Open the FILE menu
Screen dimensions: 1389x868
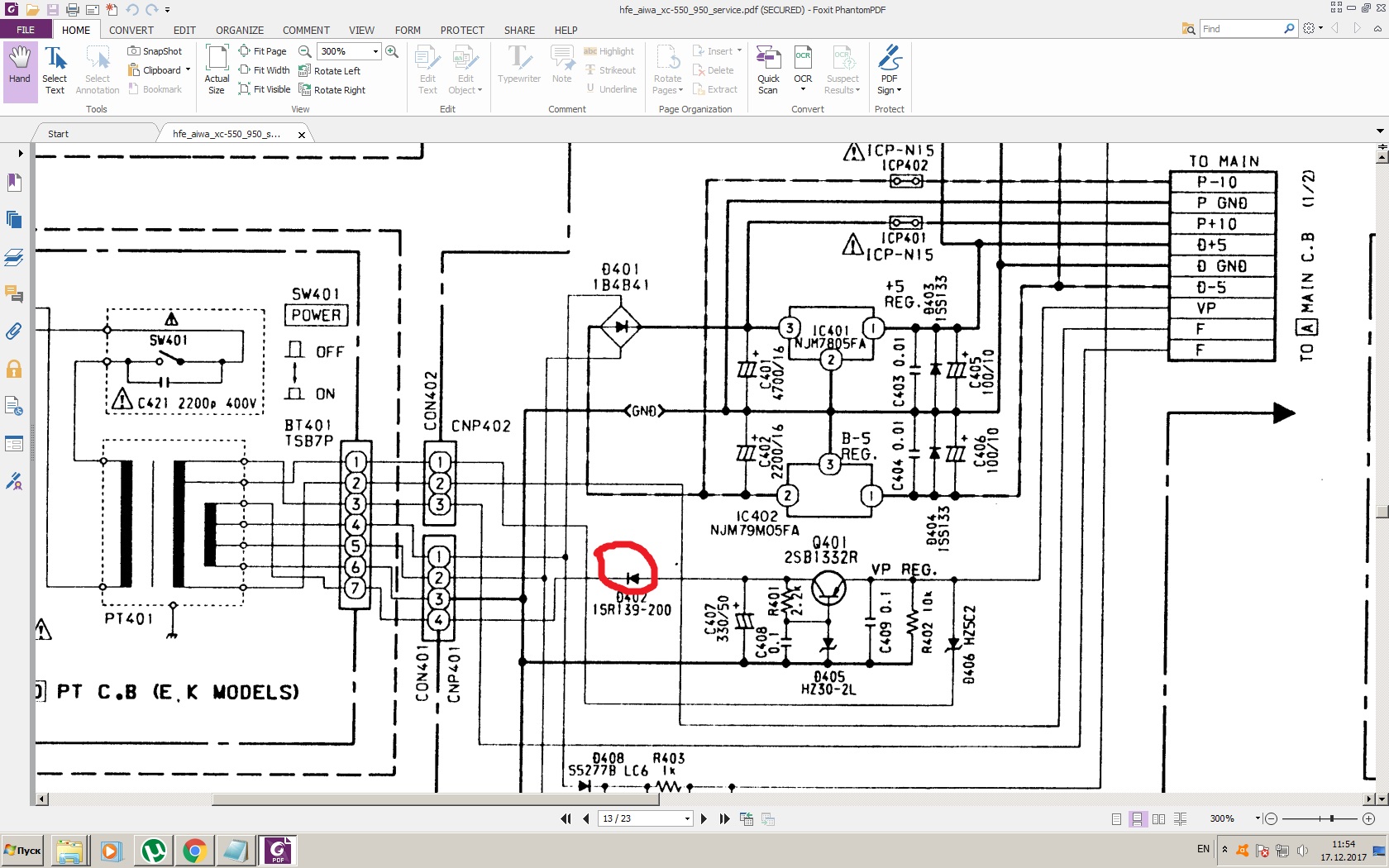[x=26, y=30]
